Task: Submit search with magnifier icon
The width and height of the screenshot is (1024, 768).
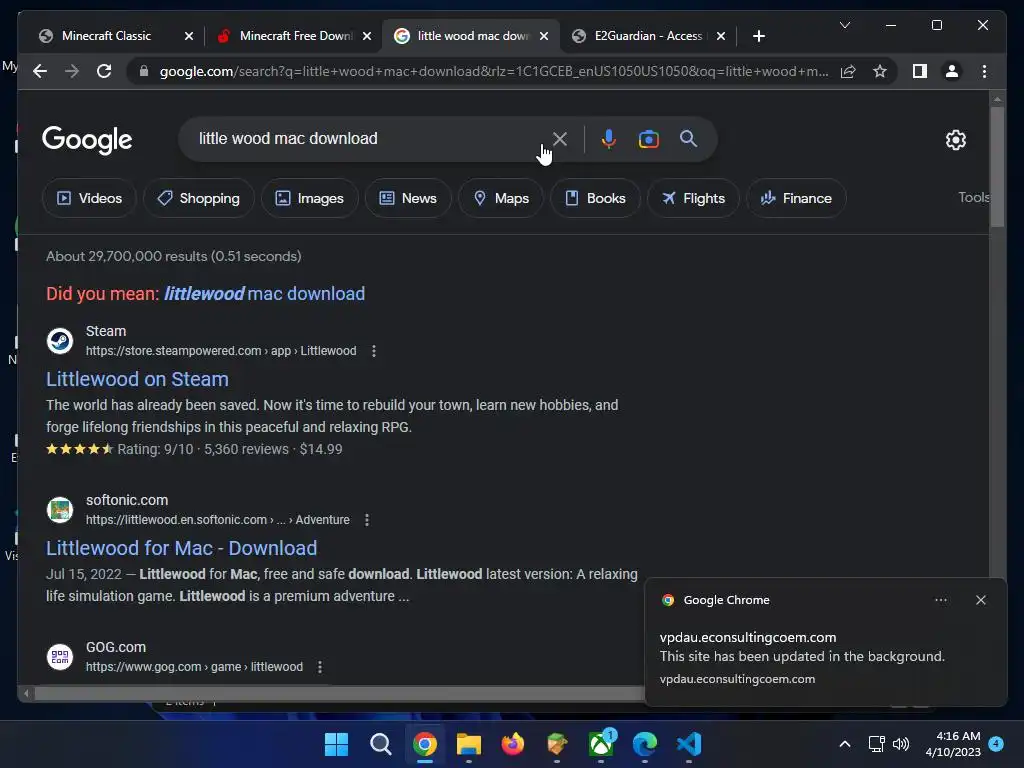Action: (688, 138)
